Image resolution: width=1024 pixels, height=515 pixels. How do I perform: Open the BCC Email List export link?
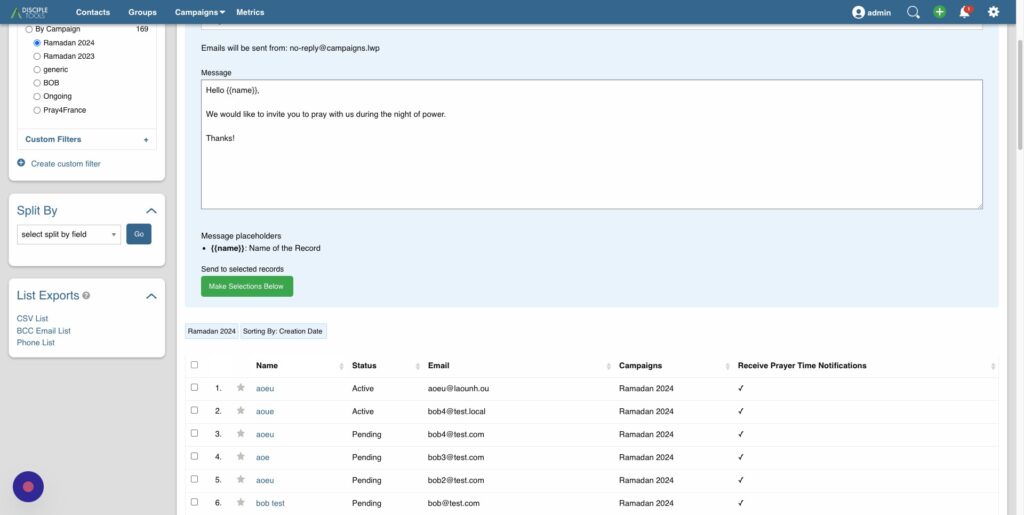pos(43,330)
